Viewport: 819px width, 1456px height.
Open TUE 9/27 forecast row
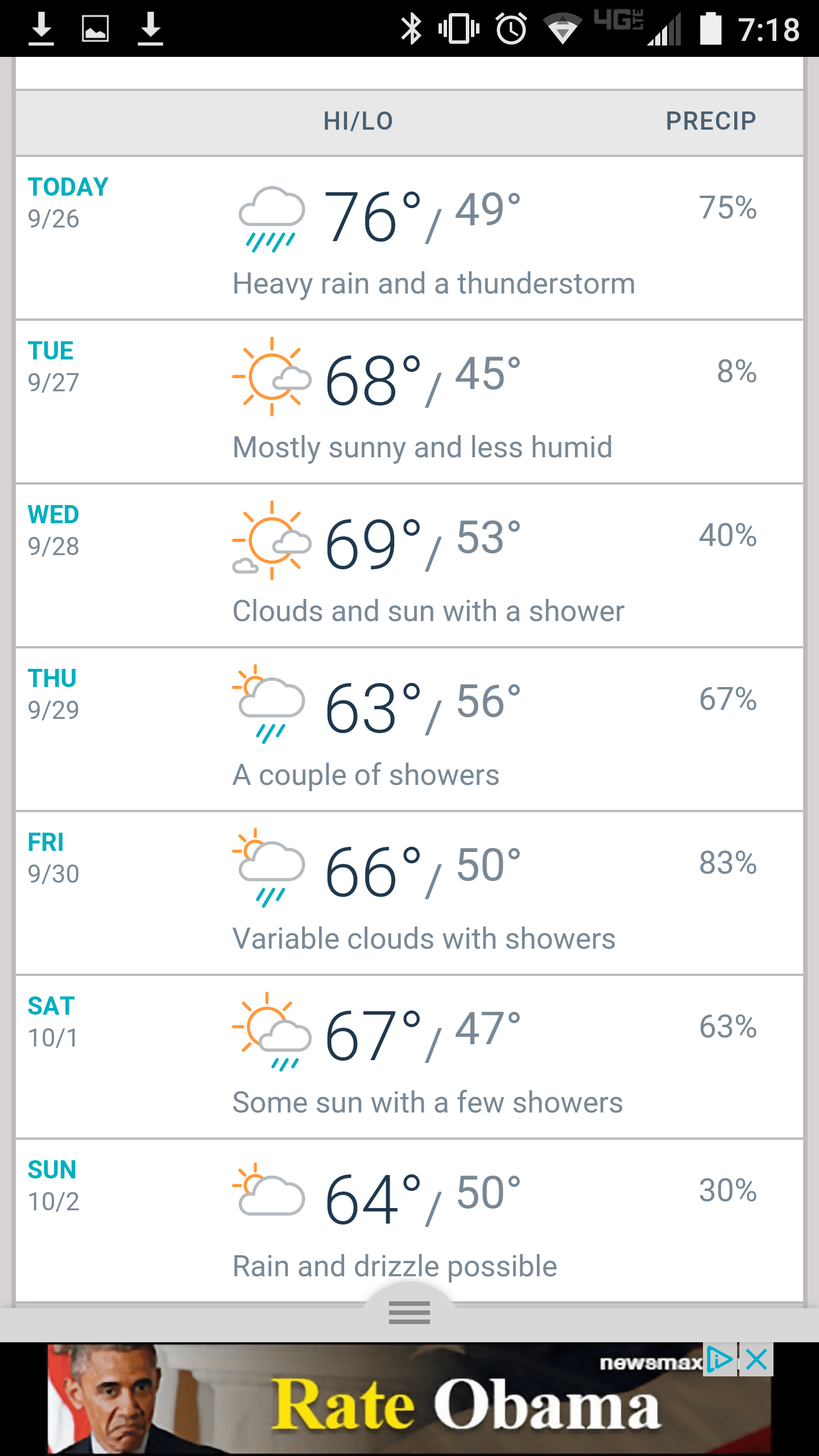coord(409,402)
